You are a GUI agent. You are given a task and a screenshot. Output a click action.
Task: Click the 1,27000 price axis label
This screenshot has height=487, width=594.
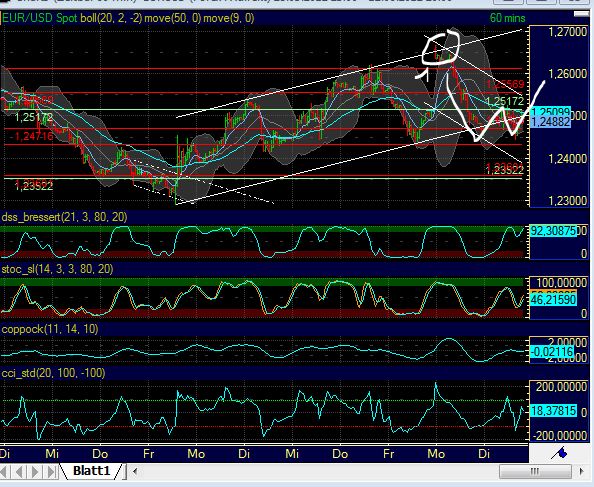[567, 32]
